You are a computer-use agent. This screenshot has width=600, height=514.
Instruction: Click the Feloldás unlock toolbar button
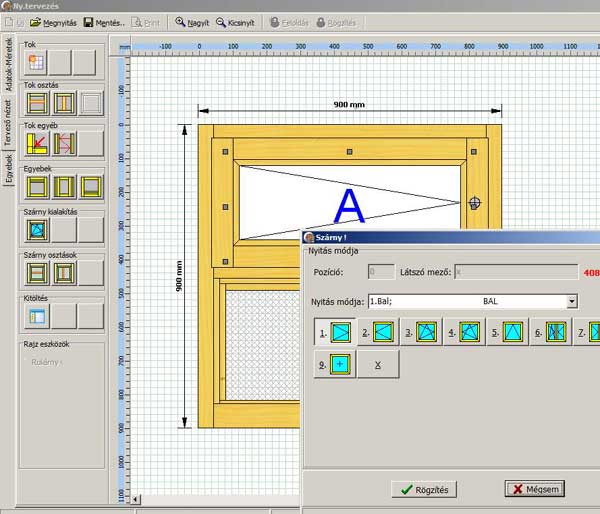pos(289,23)
